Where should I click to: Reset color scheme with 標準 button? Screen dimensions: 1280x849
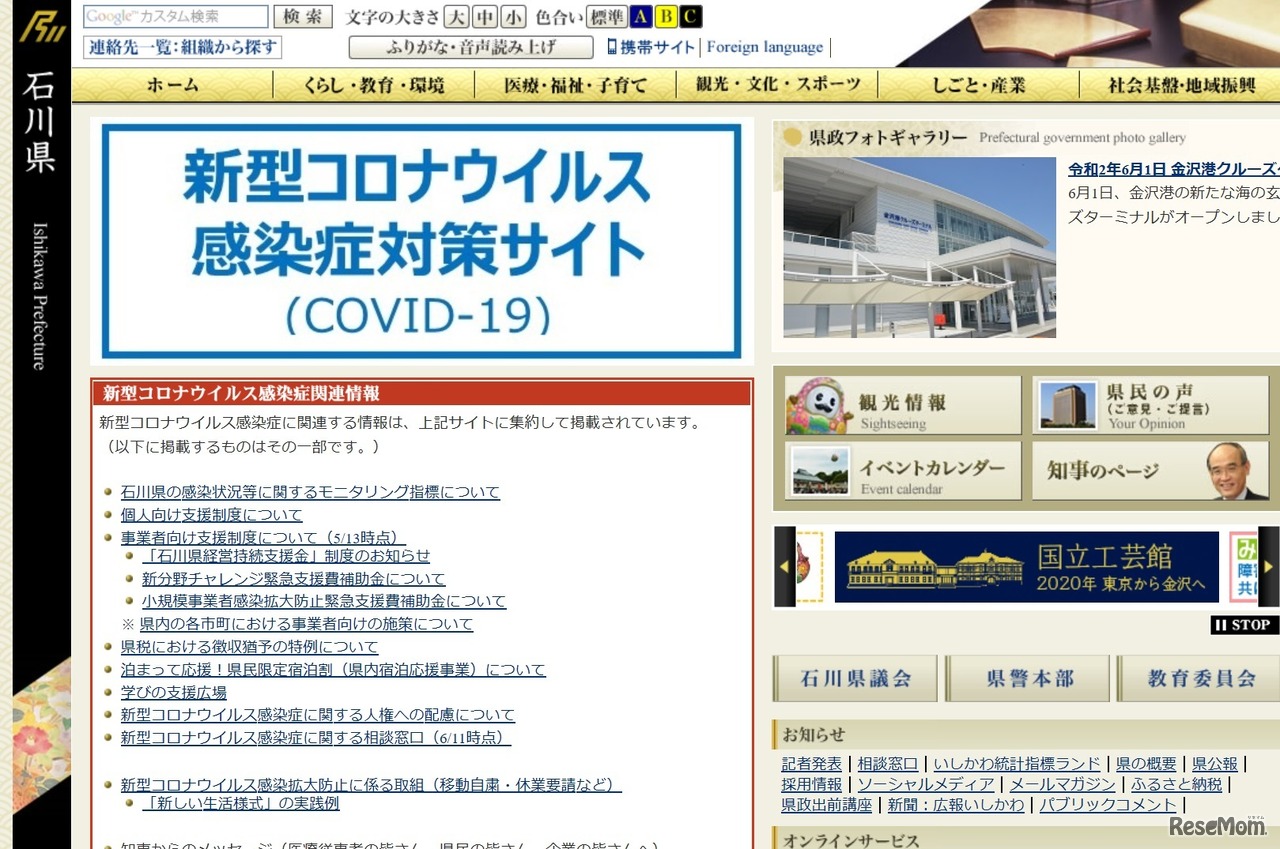606,17
